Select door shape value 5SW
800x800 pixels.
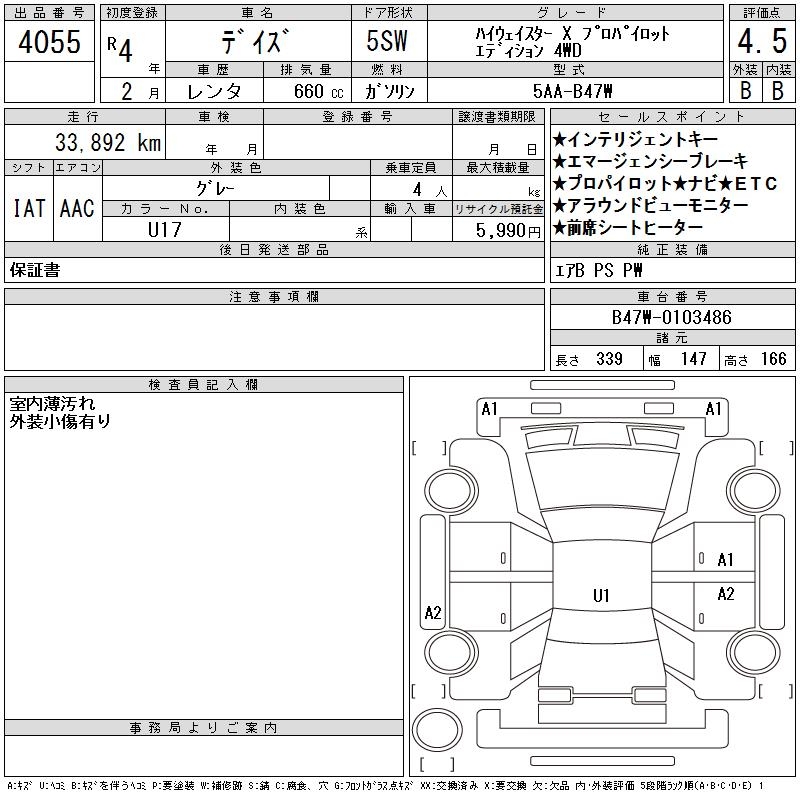(x=387, y=41)
